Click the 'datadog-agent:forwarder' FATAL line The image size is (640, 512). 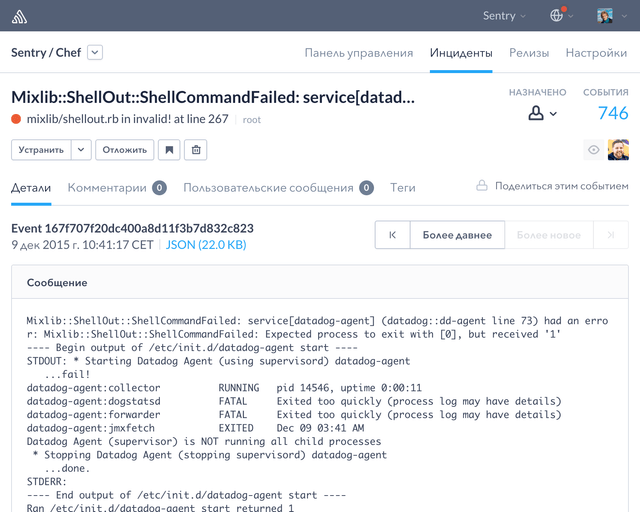click(294, 415)
